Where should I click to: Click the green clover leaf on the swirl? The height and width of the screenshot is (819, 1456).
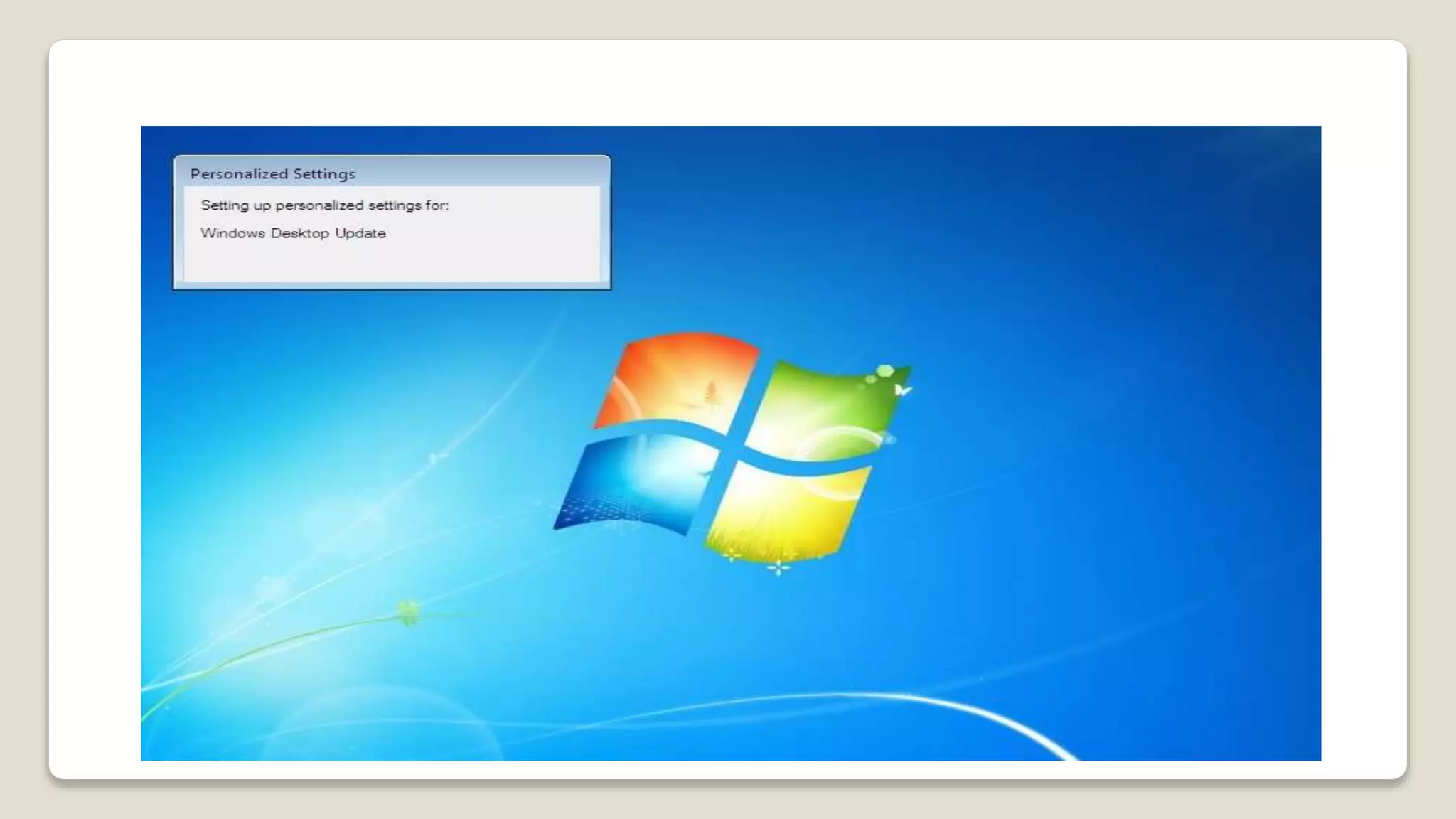click(x=409, y=611)
